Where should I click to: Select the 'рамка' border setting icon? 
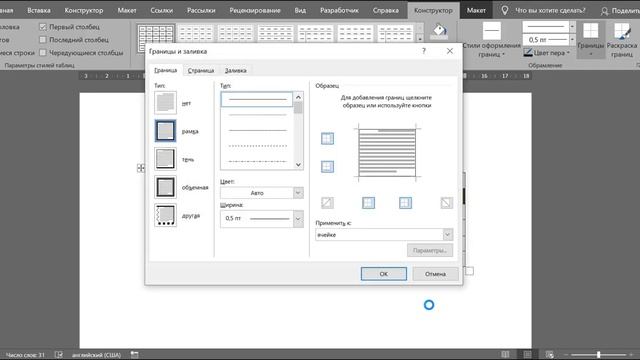pyautogui.click(x=165, y=131)
